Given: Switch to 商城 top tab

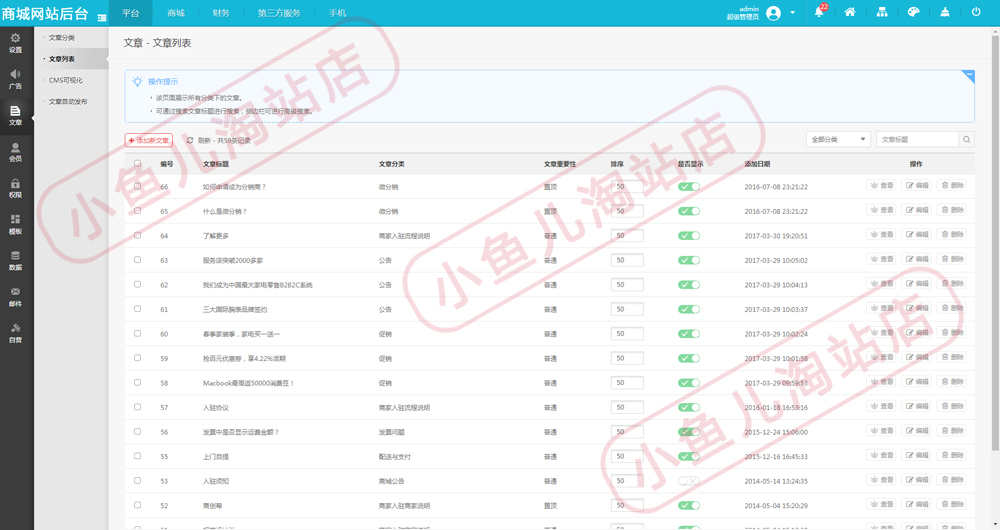Looking at the screenshot, I should tap(176, 13).
